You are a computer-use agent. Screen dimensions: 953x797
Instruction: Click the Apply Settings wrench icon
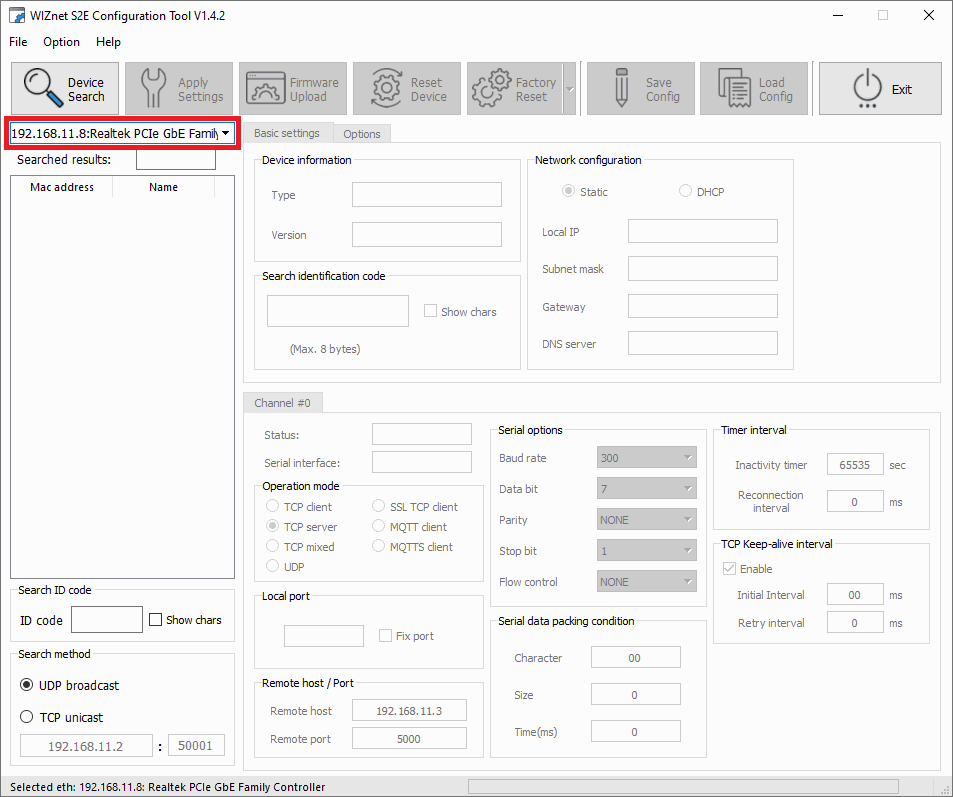pos(153,89)
